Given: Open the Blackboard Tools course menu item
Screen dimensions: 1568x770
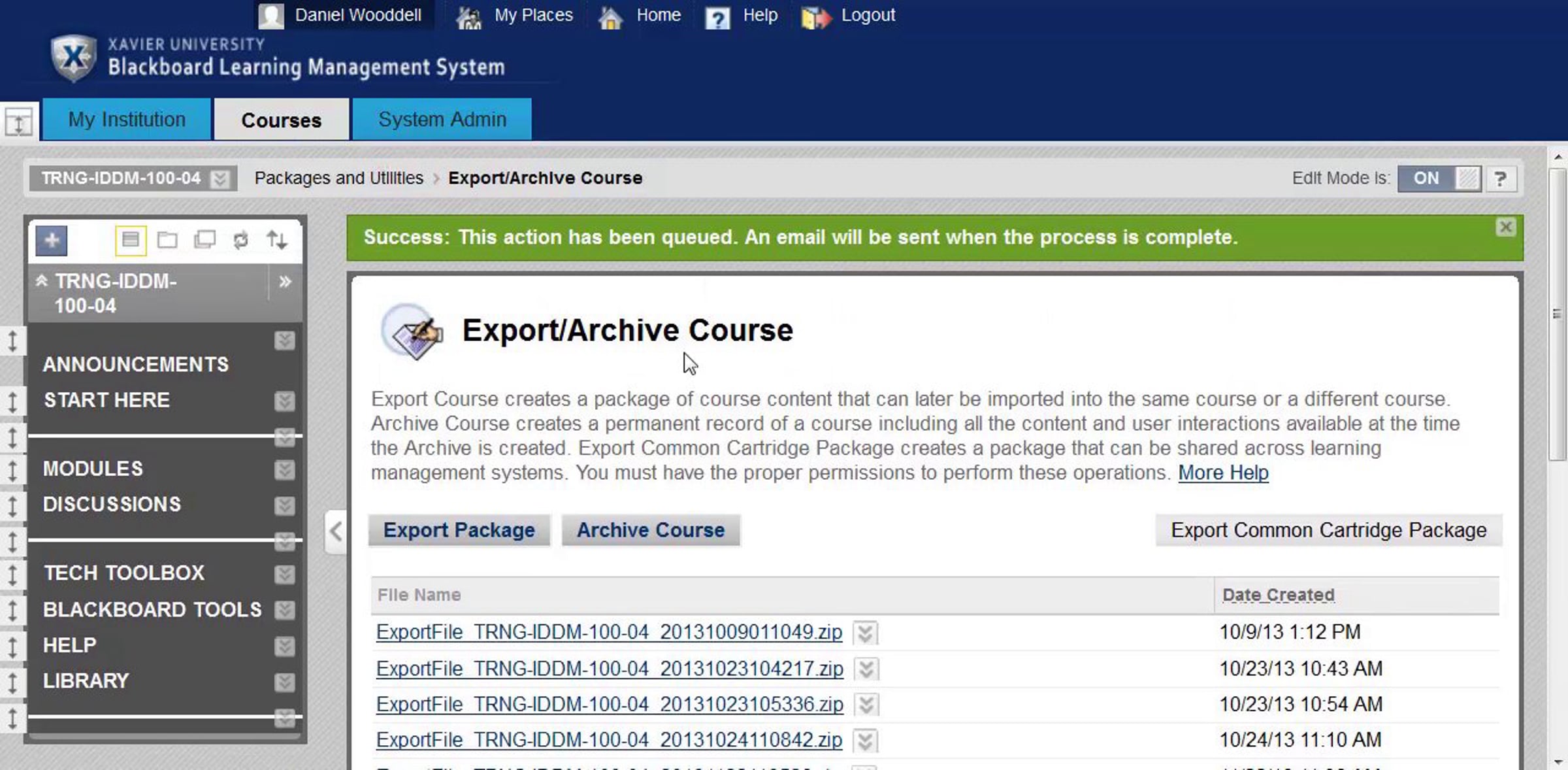Looking at the screenshot, I should (152, 609).
